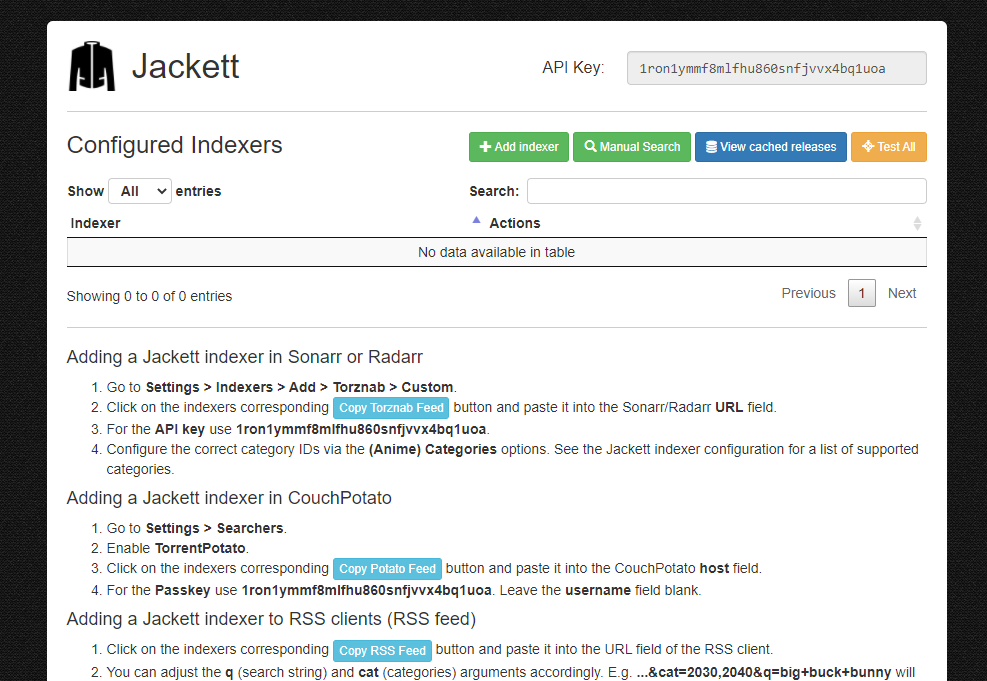This screenshot has width=987, height=681.
Task: Click the Copy Torznab Feed badge
Action: tap(391, 408)
